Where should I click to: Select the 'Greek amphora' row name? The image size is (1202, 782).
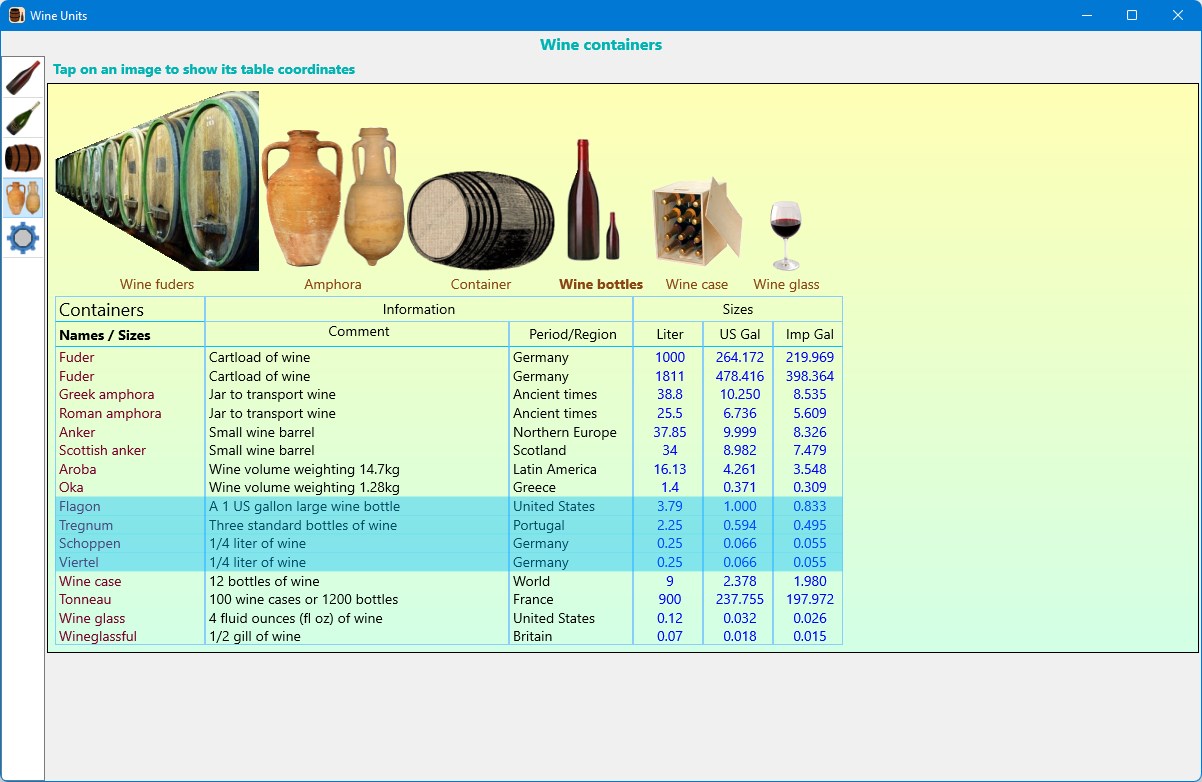coord(106,394)
